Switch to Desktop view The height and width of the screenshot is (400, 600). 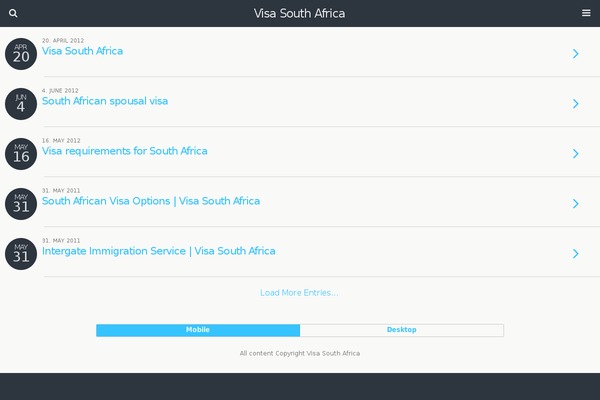pyautogui.click(x=401, y=330)
